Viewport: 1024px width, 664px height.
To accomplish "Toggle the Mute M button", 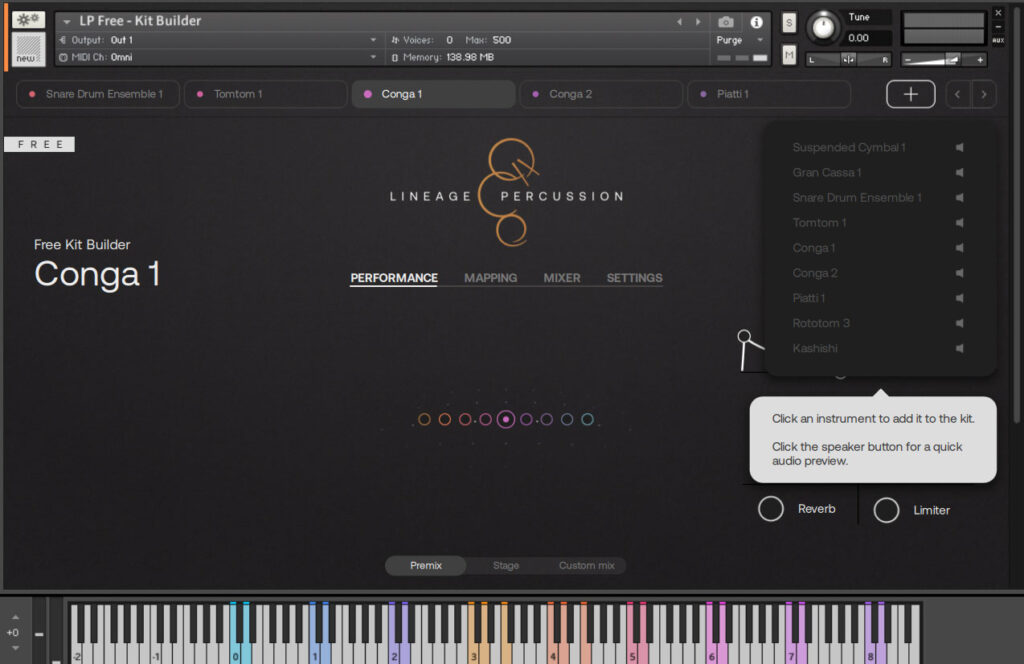I will click(x=789, y=55).
